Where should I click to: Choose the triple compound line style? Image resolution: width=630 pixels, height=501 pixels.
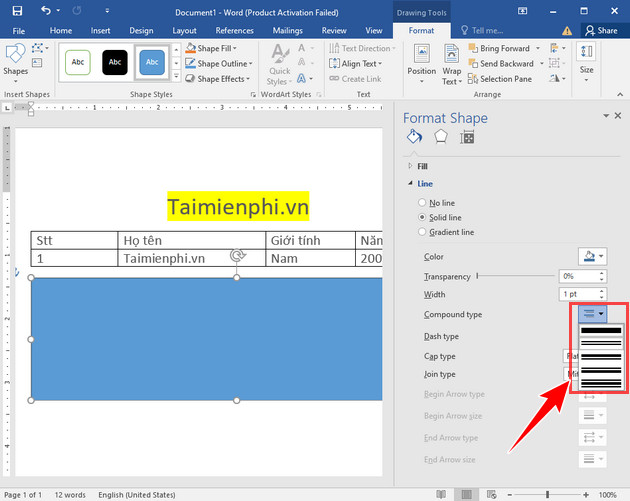tap(601, 384)
